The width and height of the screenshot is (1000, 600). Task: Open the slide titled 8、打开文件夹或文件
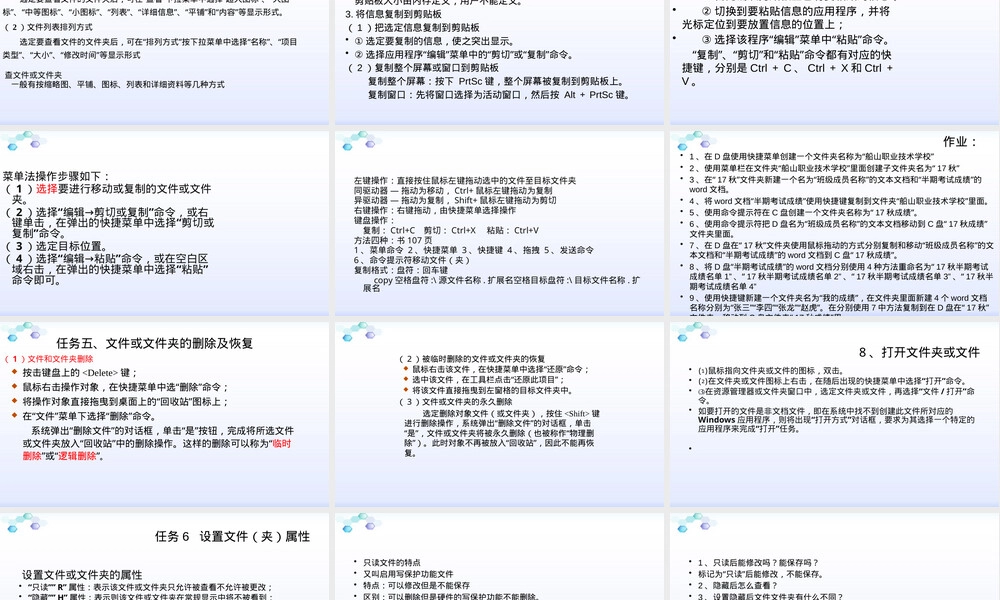pos(835,414)
